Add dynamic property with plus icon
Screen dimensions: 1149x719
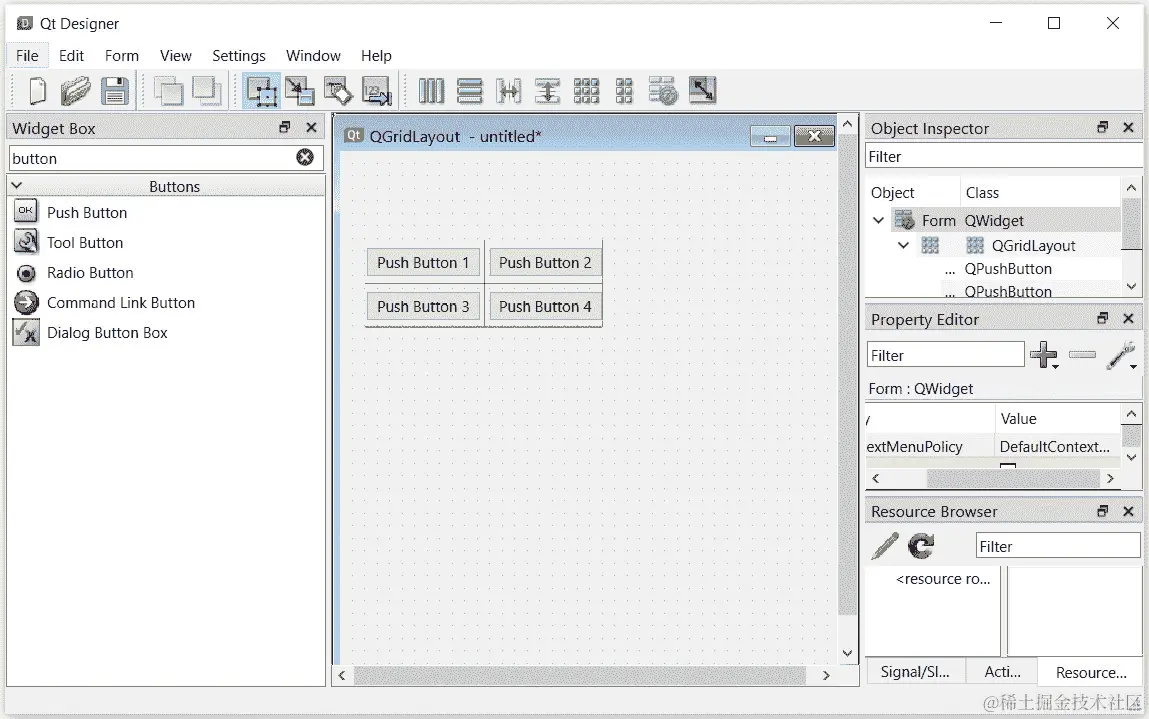click(x=1044, y=355)
